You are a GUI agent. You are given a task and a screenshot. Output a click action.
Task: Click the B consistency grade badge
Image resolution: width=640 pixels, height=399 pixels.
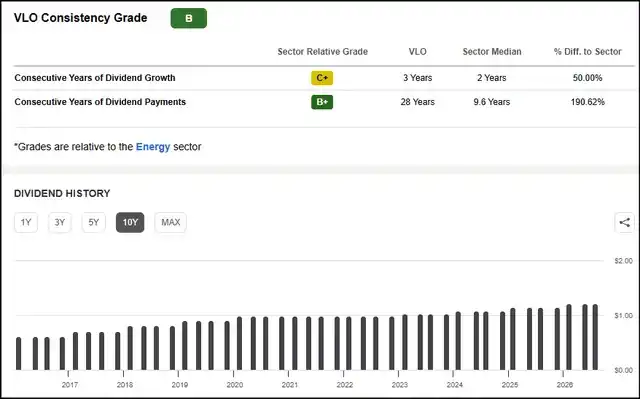click(x=189, y=18)
